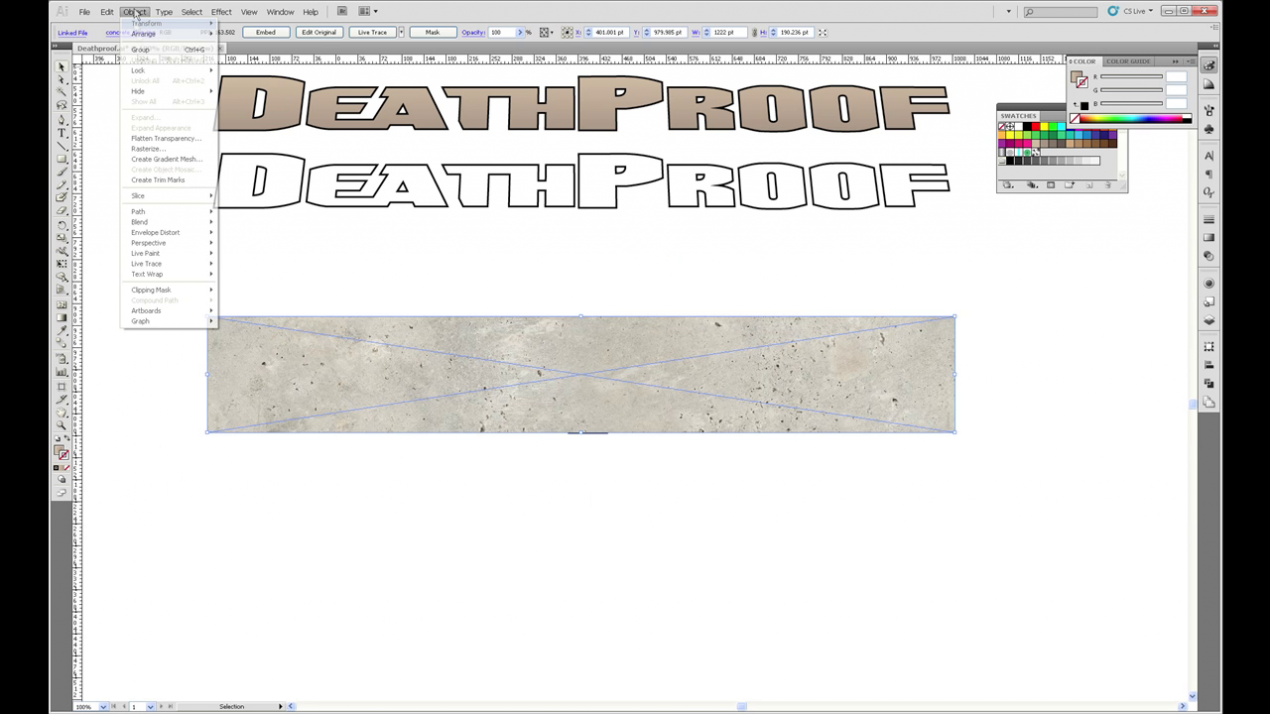Pick the Pen tool in toolbox
Viewport: 1270px width, 714px height.
coord(62,120)
